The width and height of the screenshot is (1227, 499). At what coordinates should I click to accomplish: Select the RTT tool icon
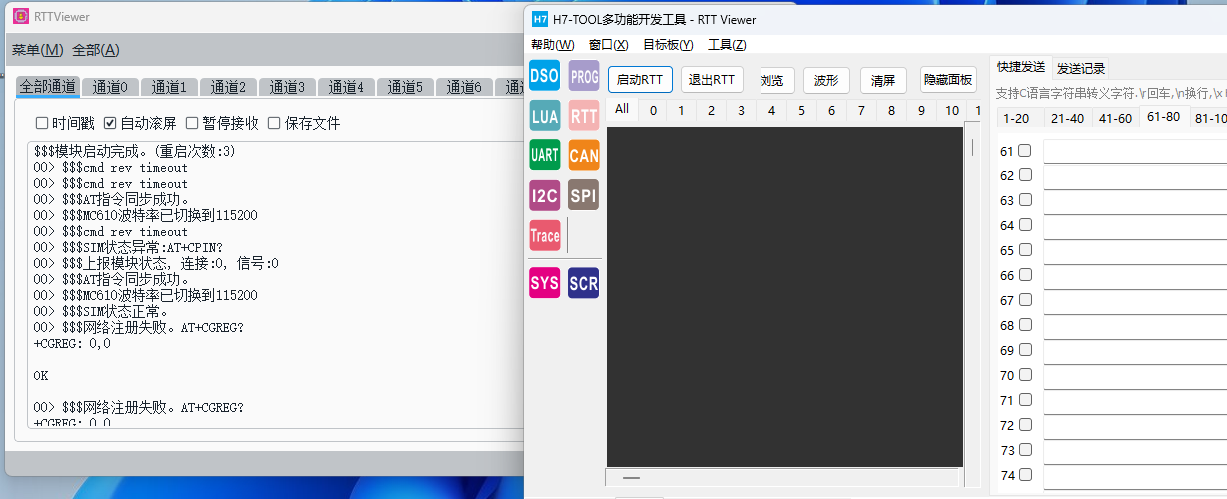[x=584, y=116]
